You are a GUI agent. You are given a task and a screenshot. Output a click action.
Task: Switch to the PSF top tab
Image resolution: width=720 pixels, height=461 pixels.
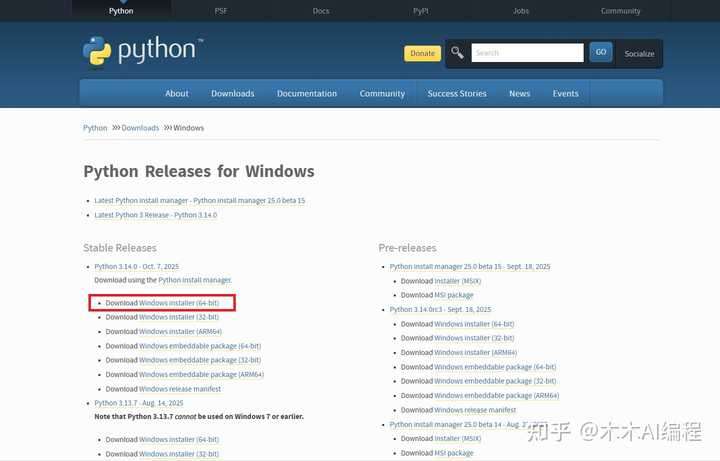[x=221, y=11]
